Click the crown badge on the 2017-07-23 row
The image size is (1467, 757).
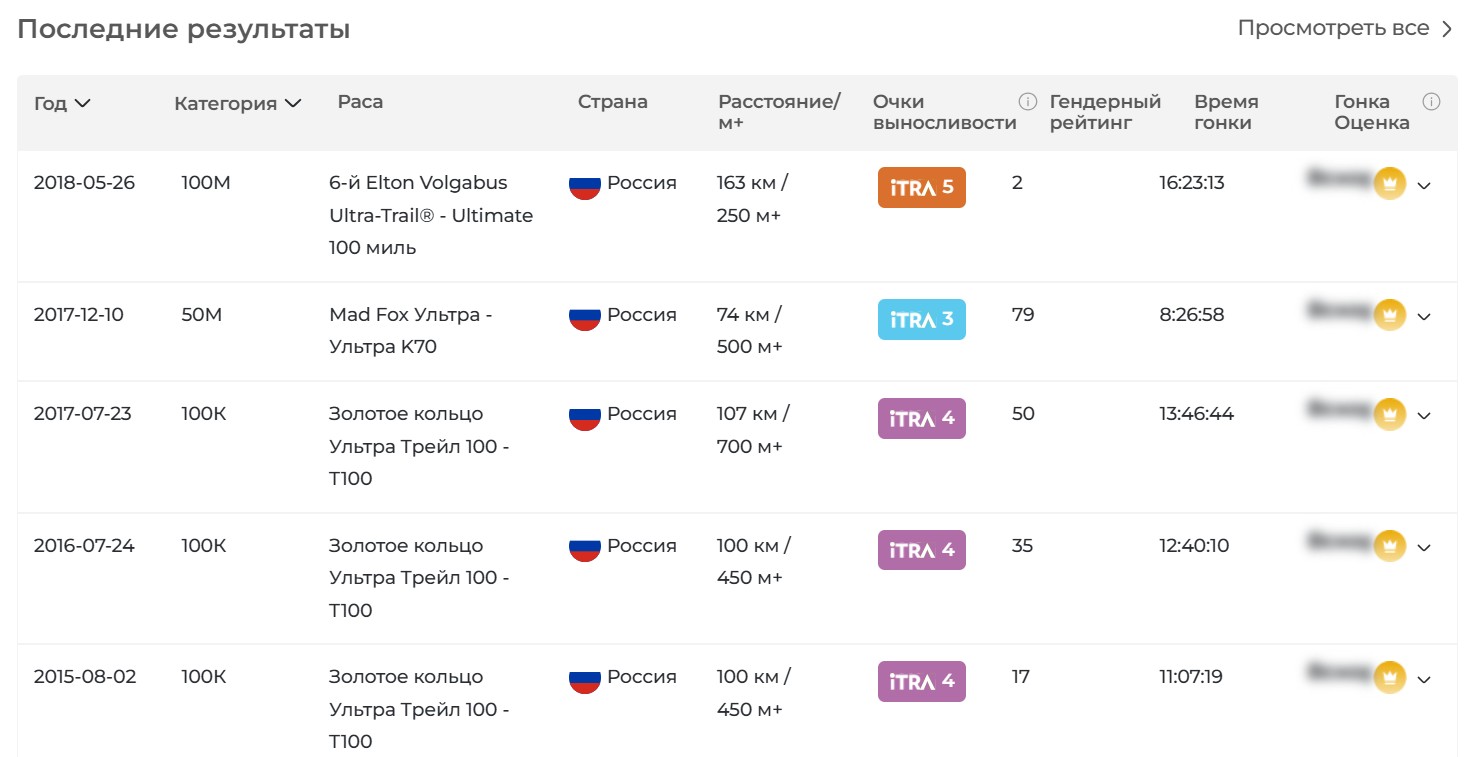click(x=1390, y=414)
